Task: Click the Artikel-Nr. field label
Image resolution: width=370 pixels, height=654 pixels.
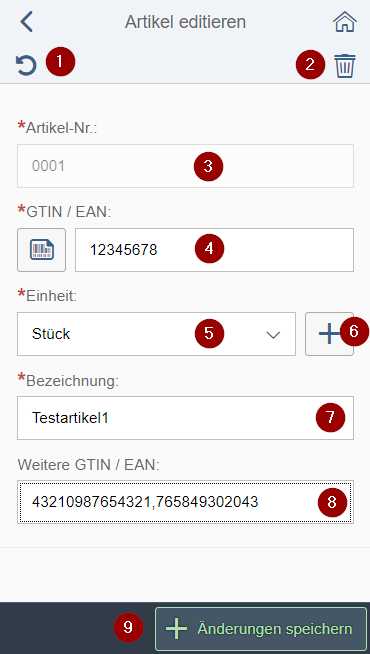Action: coord(61,128)
